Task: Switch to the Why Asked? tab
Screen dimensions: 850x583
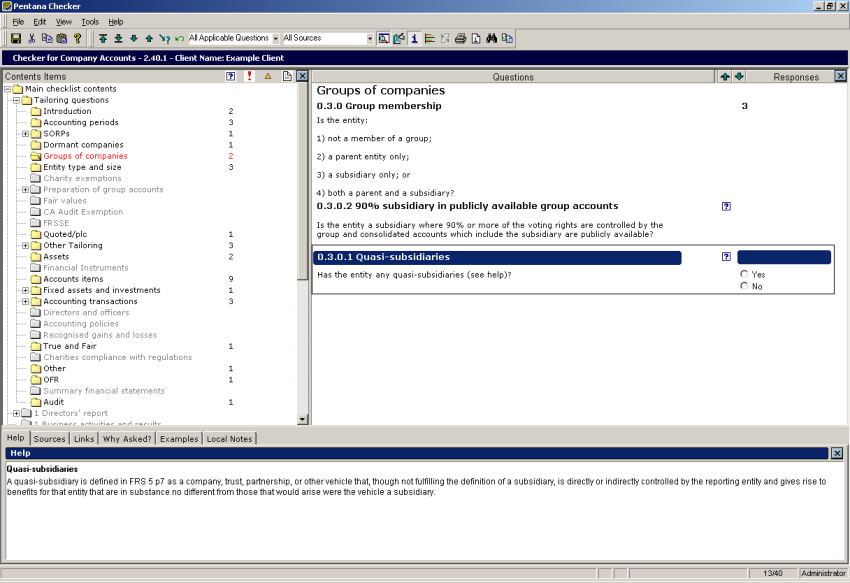Action: [127, 438]
